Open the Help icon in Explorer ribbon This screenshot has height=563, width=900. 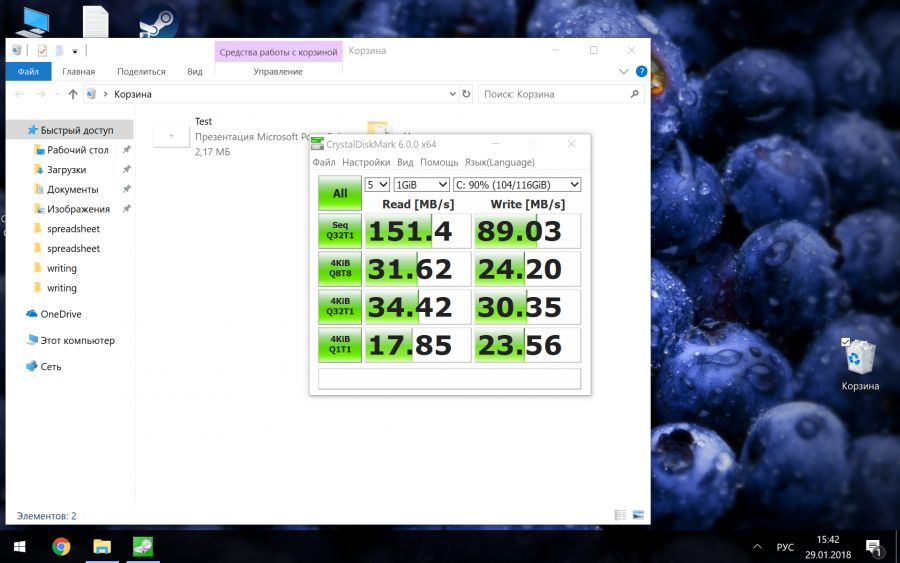point(641,72)
